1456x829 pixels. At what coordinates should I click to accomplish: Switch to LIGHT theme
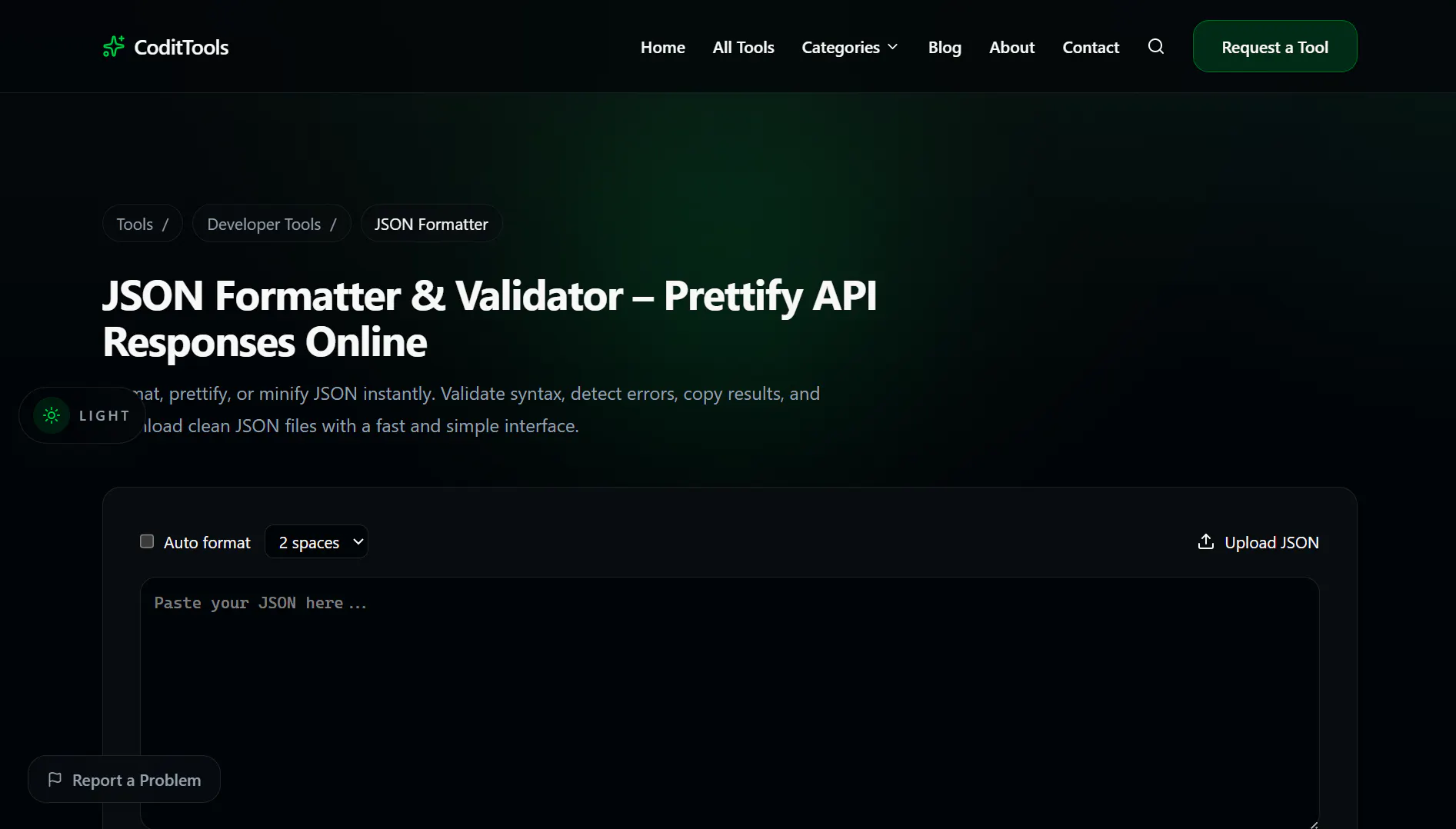82,415
